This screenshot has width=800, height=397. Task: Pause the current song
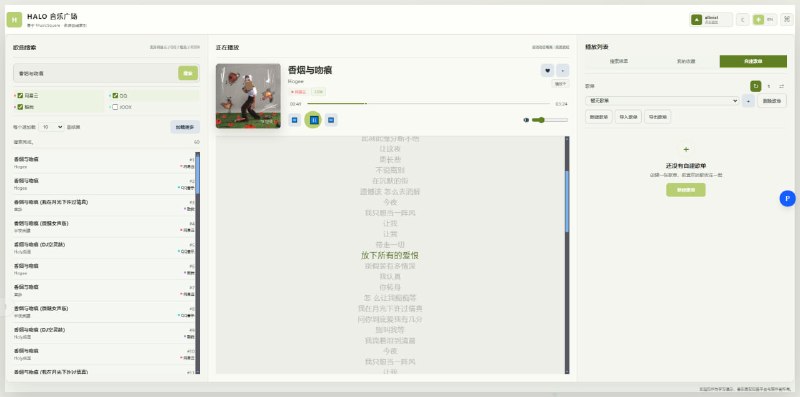(x=313, y=120)
